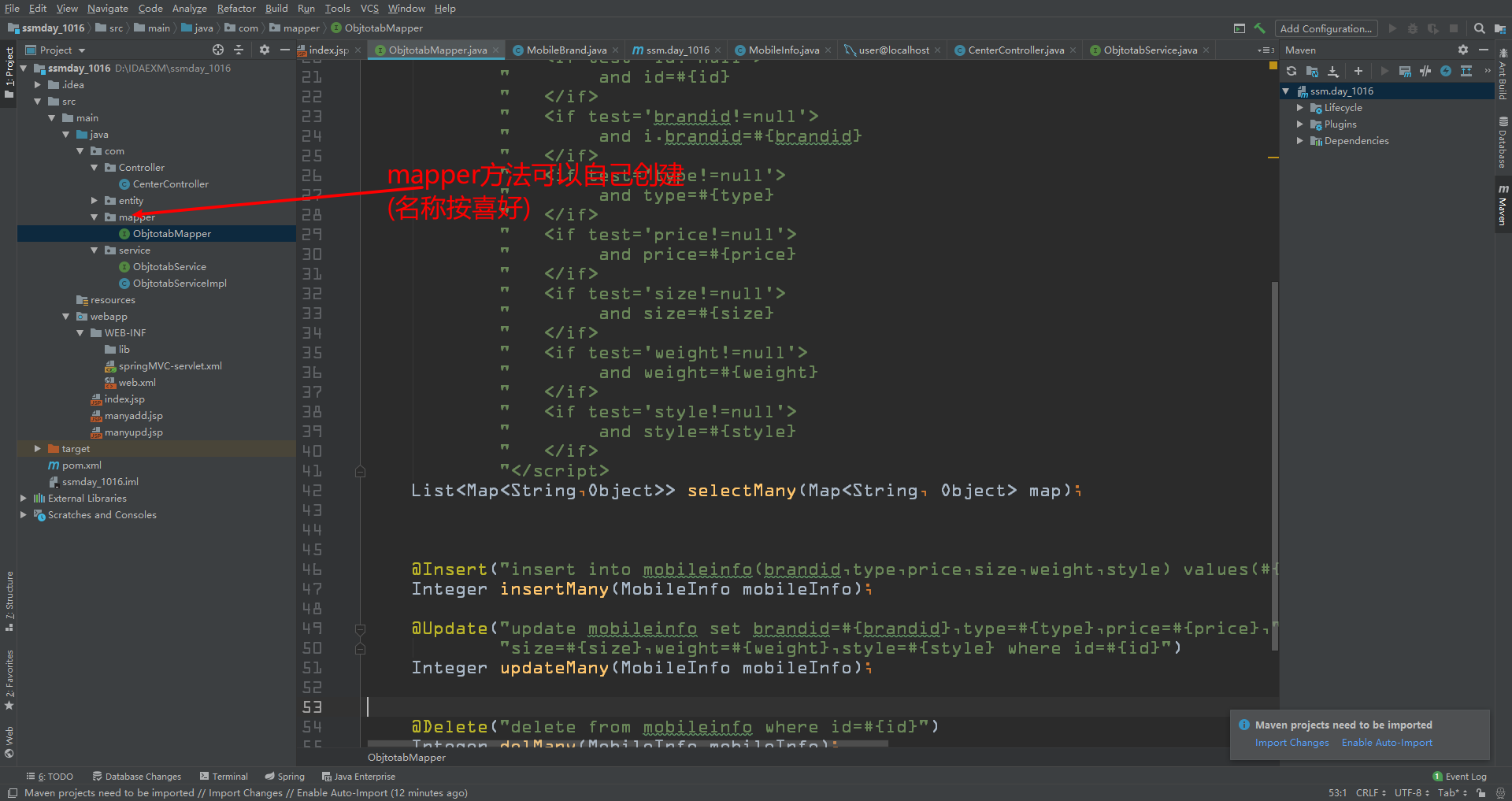Click the tool windows quick-access icon in status bar
1512x801 pixels.
(13, 793)
